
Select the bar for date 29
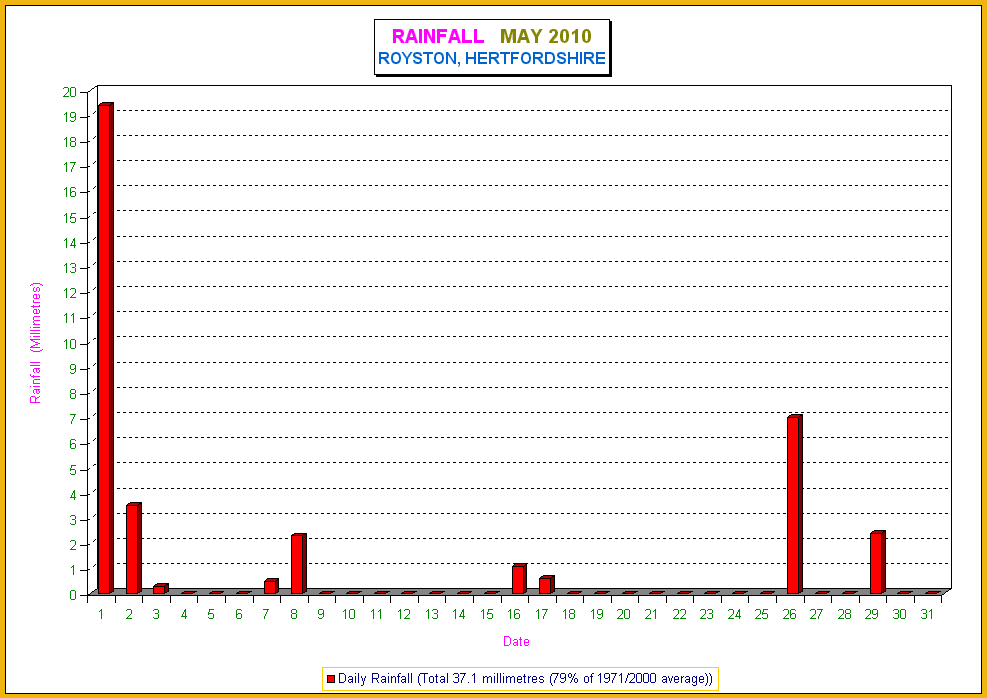click(x=877, y=563)
